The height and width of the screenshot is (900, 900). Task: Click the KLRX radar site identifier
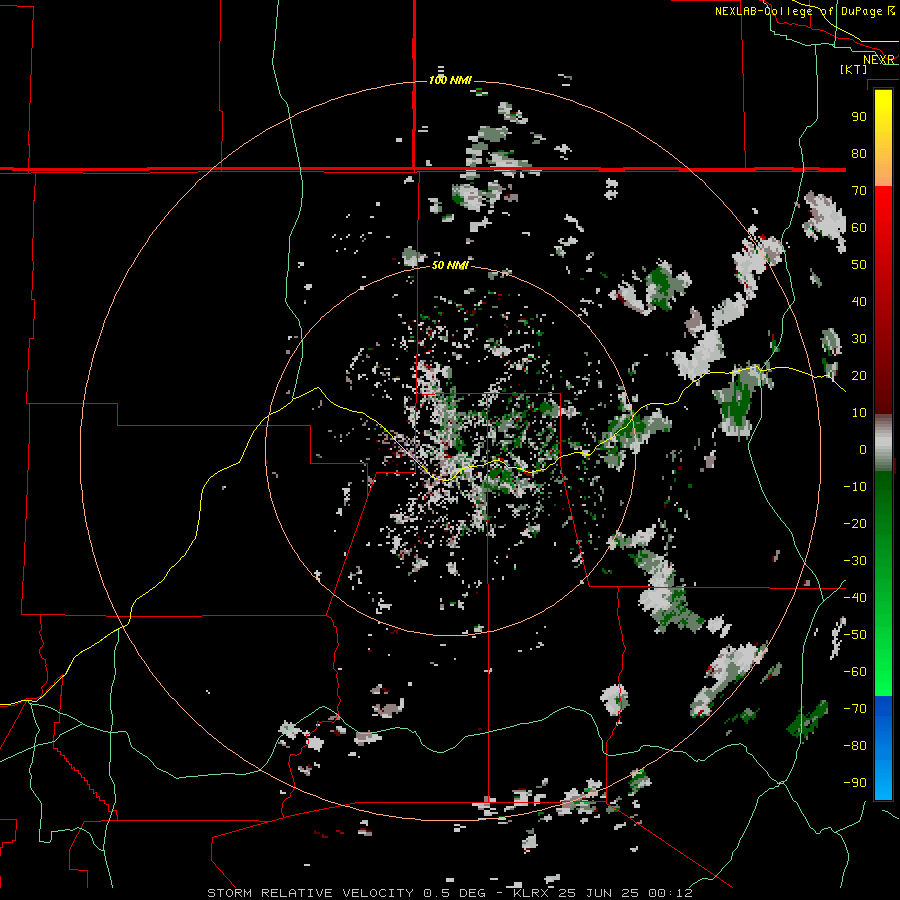tap(532, 893)
